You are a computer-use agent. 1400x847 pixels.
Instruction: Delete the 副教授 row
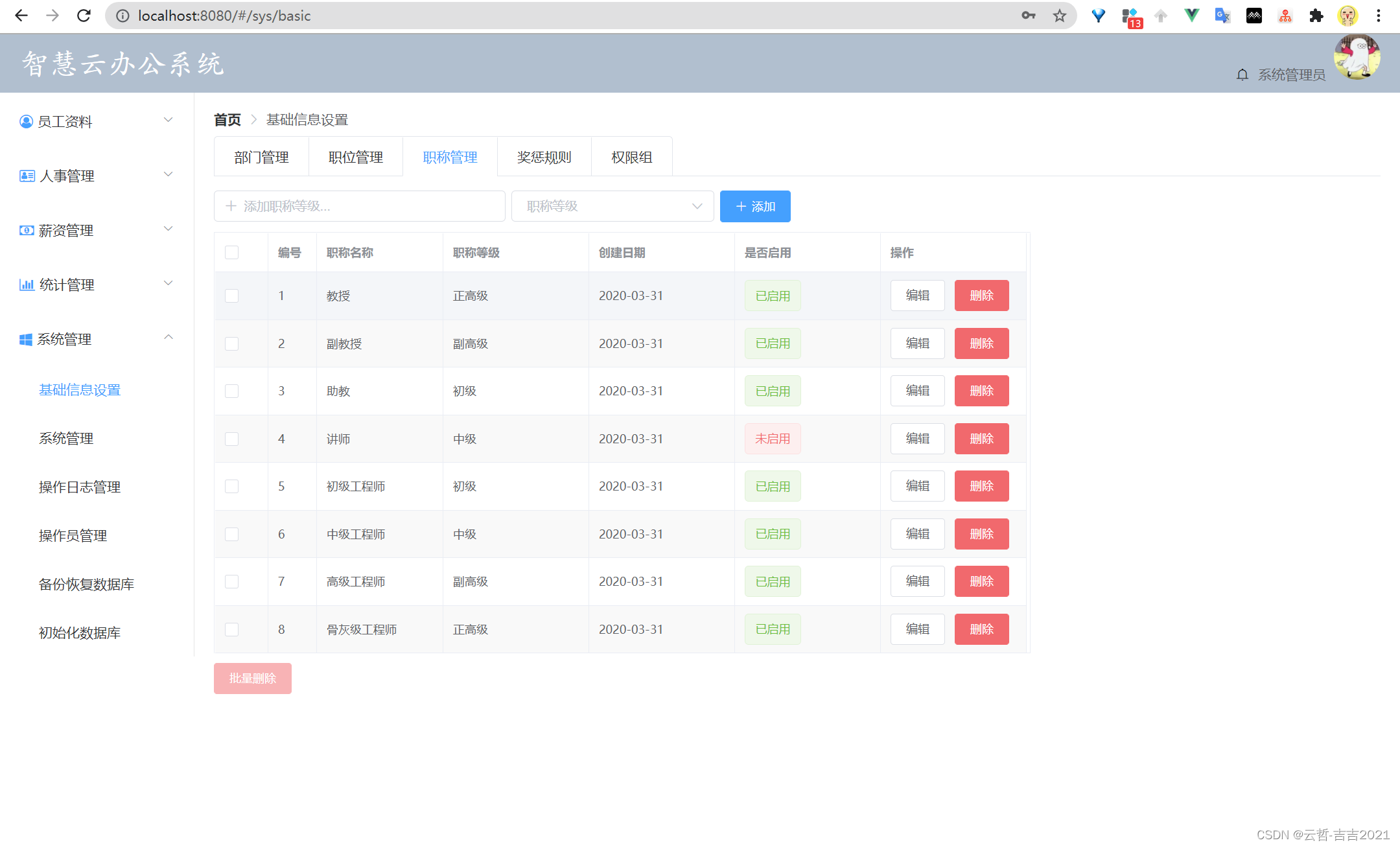point(981,343)
